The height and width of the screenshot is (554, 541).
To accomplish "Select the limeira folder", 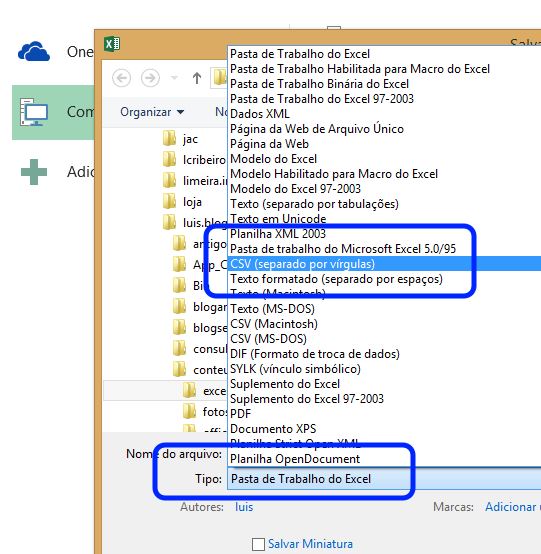I will (195, 181).
